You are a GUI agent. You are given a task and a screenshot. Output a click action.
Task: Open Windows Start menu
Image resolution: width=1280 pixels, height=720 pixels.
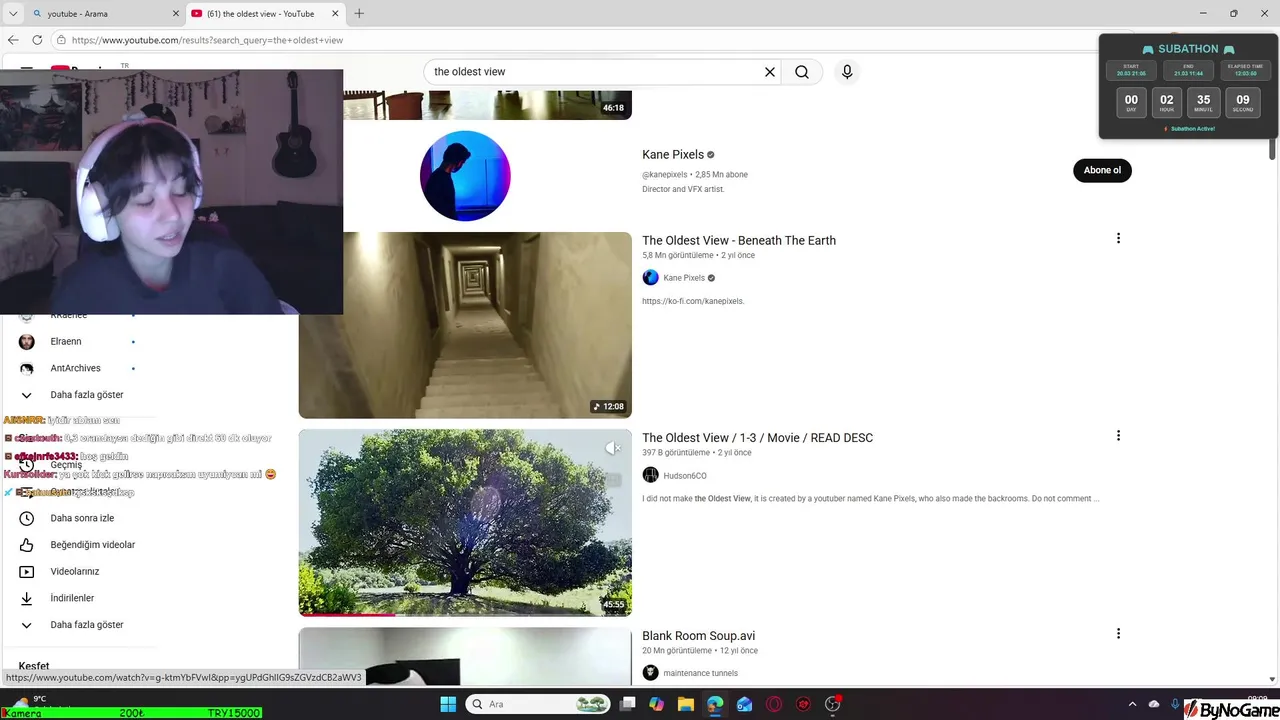(x=448, y=704)
